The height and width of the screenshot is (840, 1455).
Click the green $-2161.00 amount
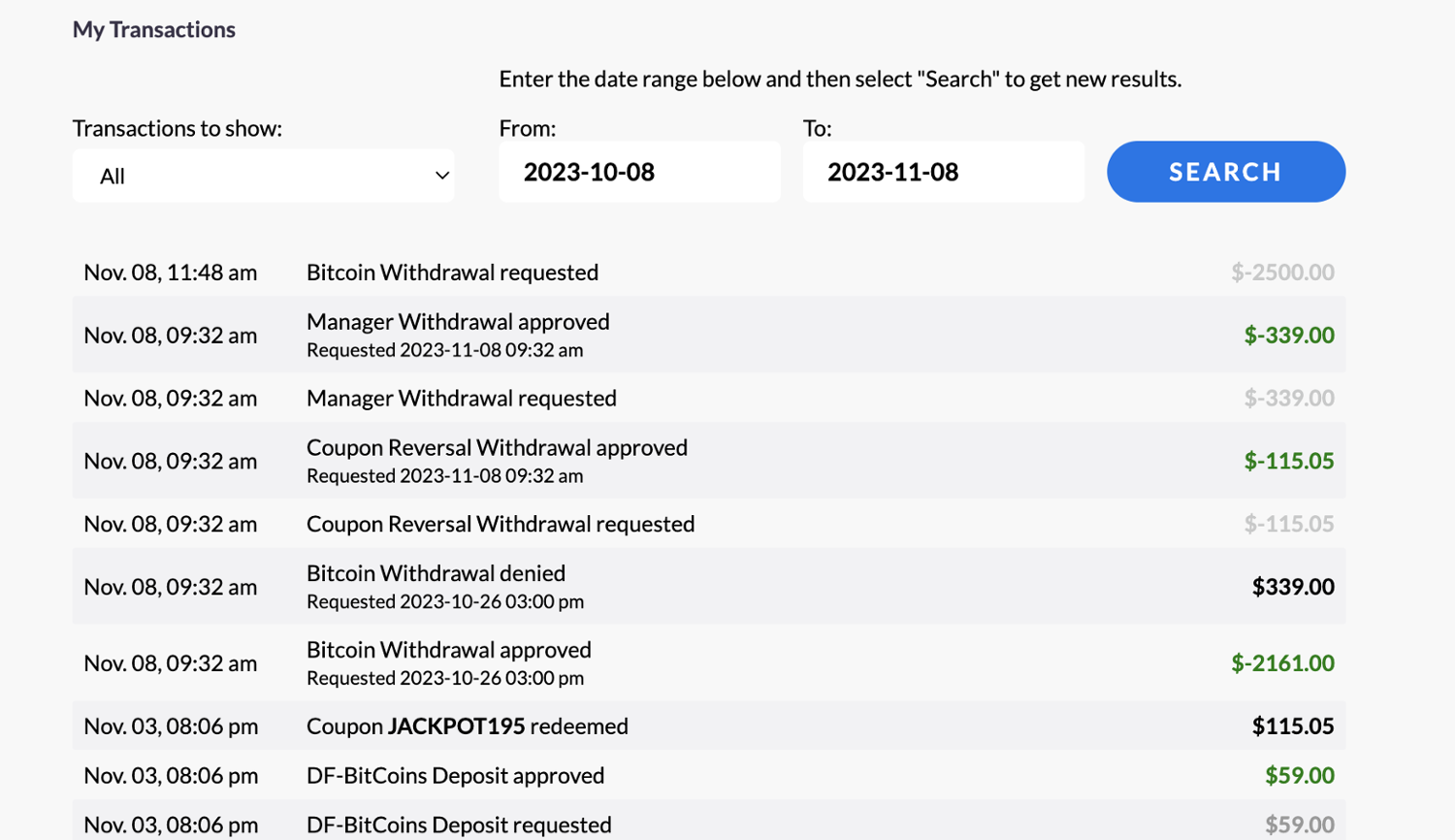click(x=1282, y=663)
